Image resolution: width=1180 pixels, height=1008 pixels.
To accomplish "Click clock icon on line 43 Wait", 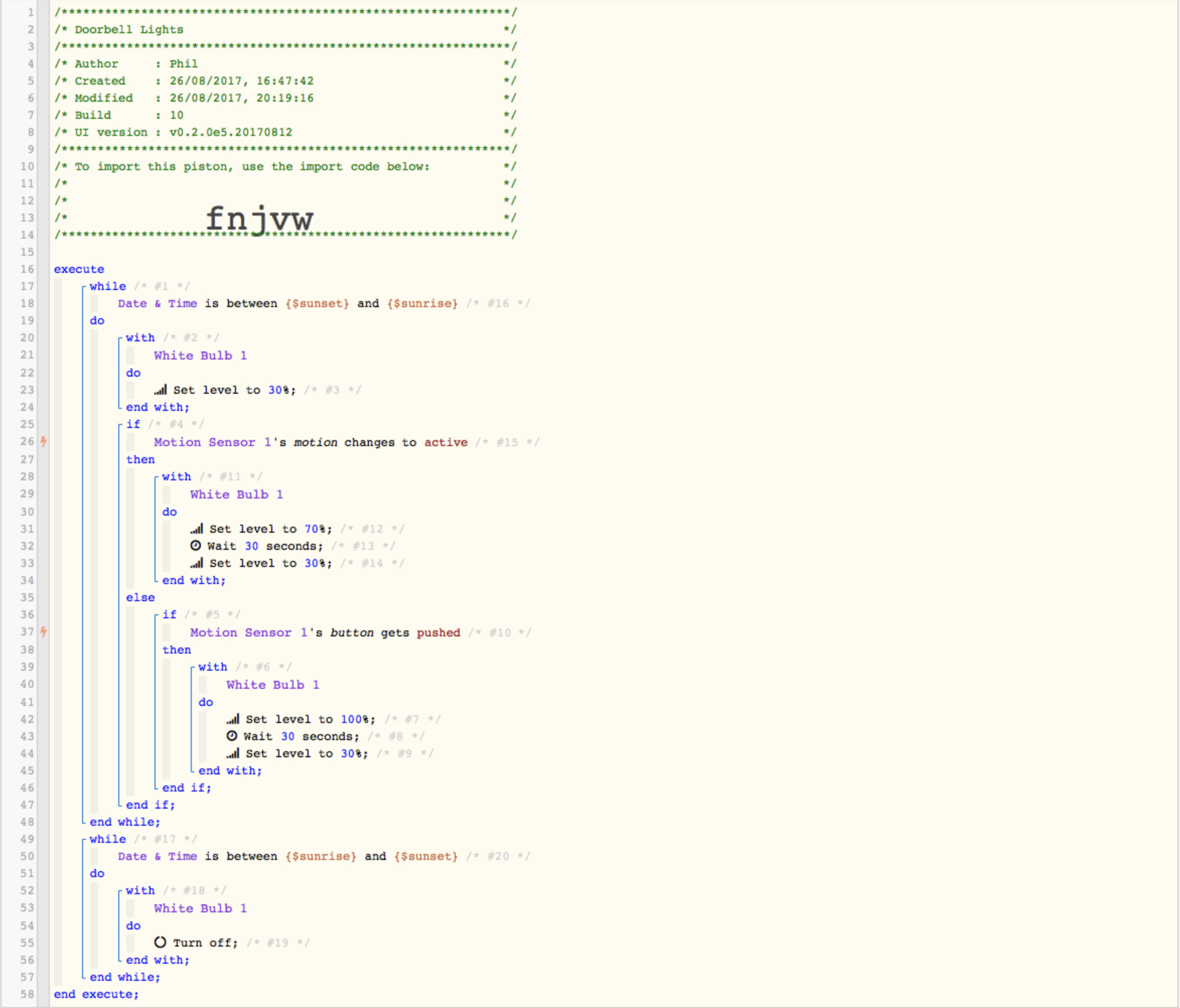I will (x=232, y=736).
